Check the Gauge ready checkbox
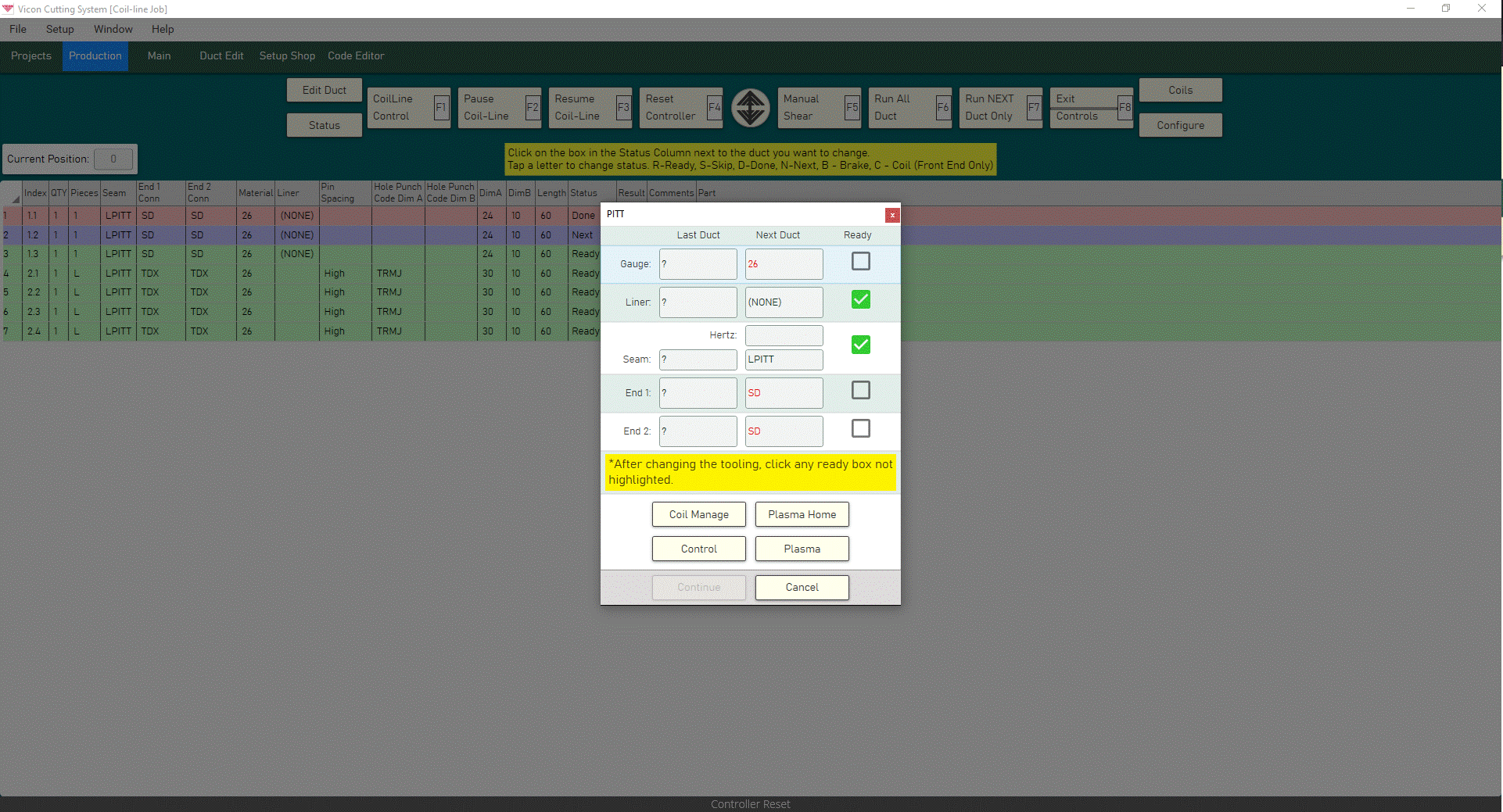This screenshot has width=1503, height=812. pyautogui.click(x=860, y=262)
